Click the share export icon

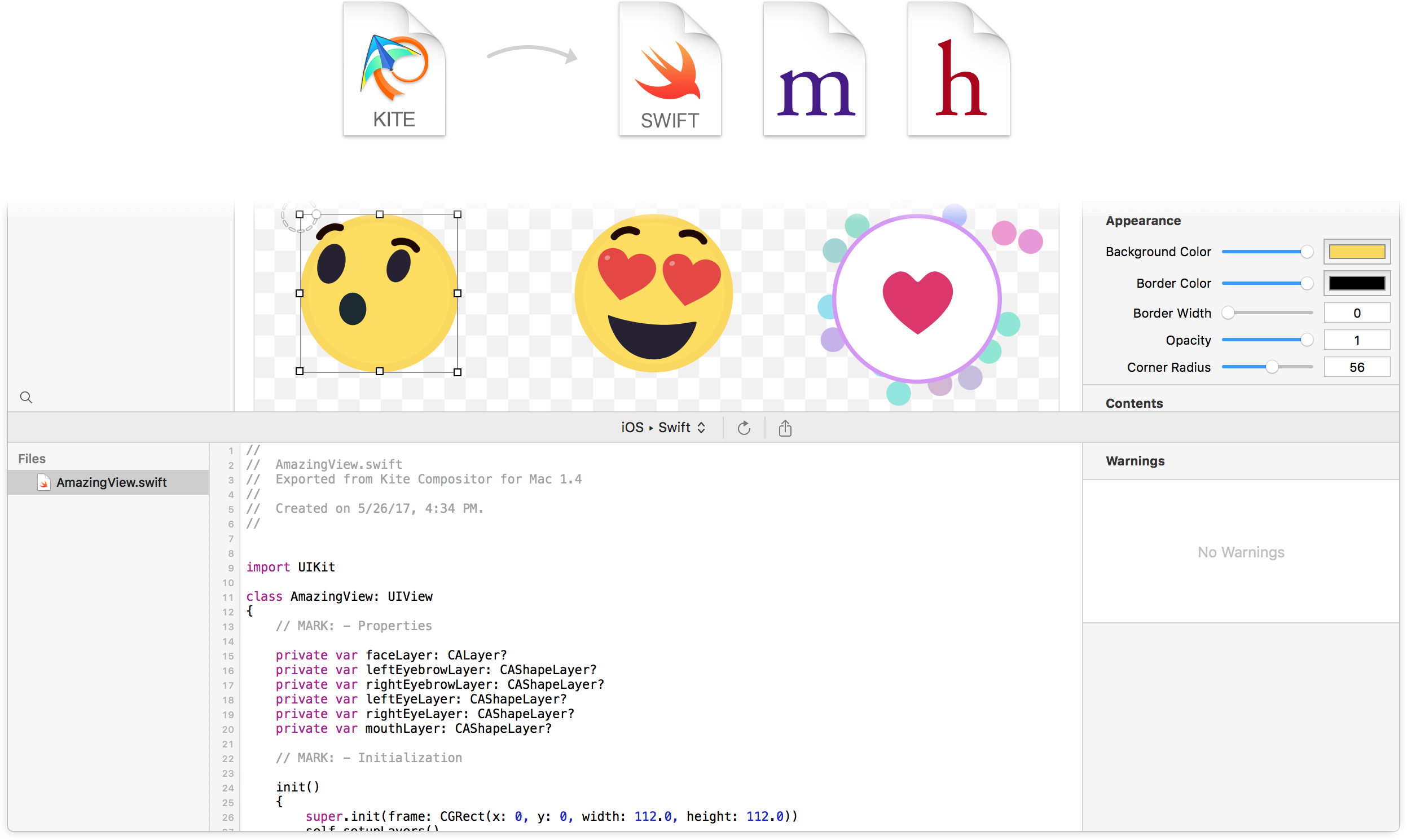click(x=784, y=428)
